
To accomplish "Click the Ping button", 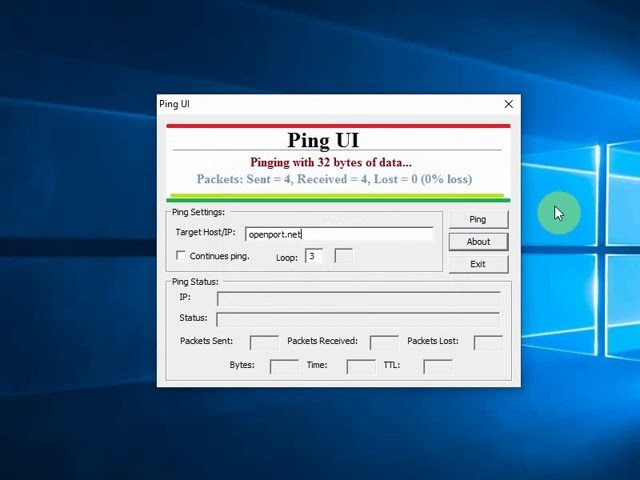I will tap(478, 220).
